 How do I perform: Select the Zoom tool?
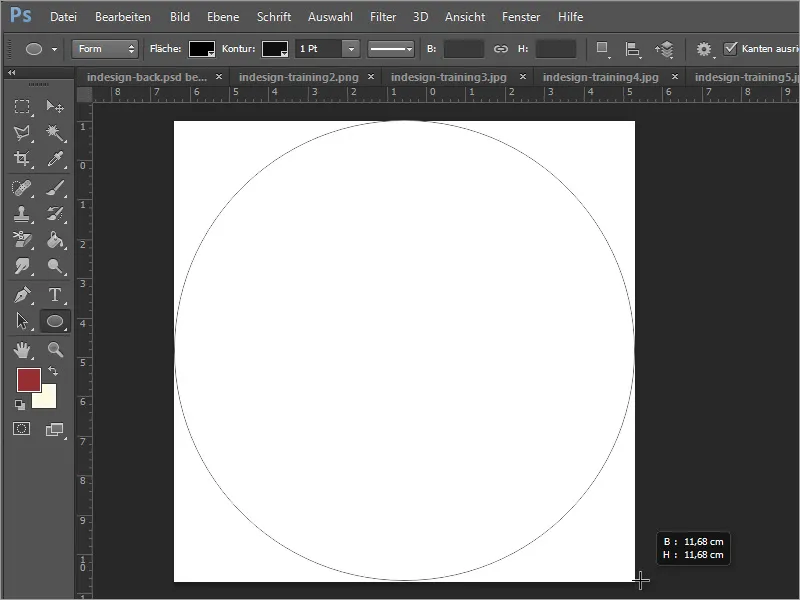(x=55, y=350)
